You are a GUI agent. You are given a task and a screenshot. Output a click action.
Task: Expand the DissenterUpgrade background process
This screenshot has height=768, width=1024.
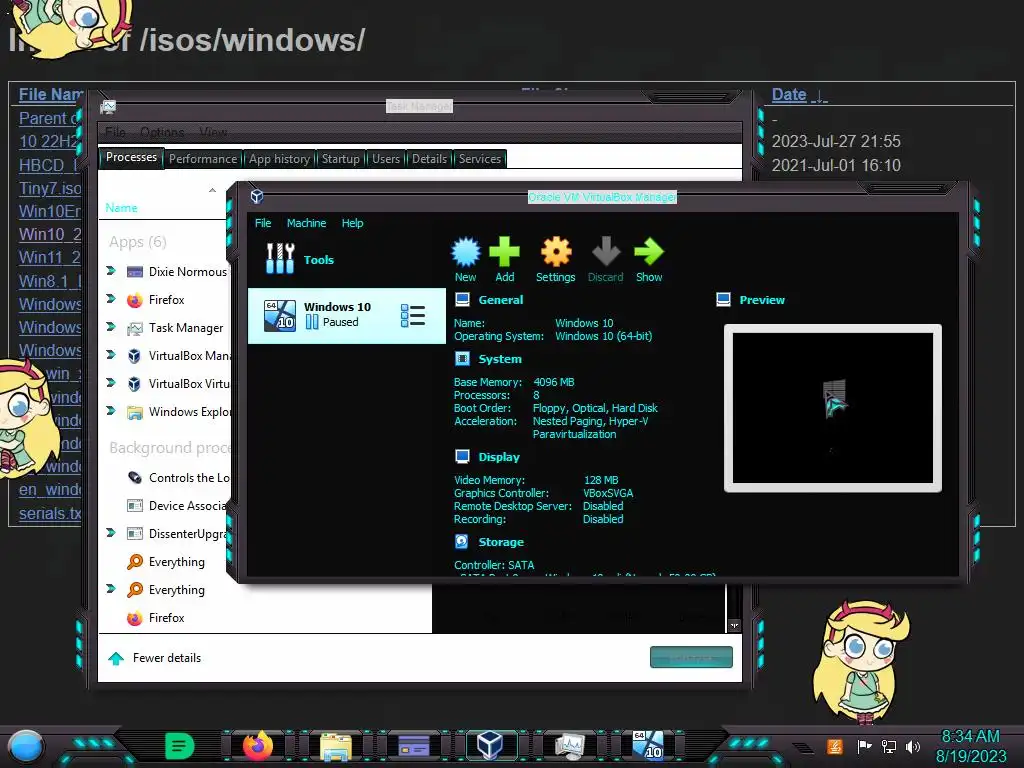pos(111,533)
